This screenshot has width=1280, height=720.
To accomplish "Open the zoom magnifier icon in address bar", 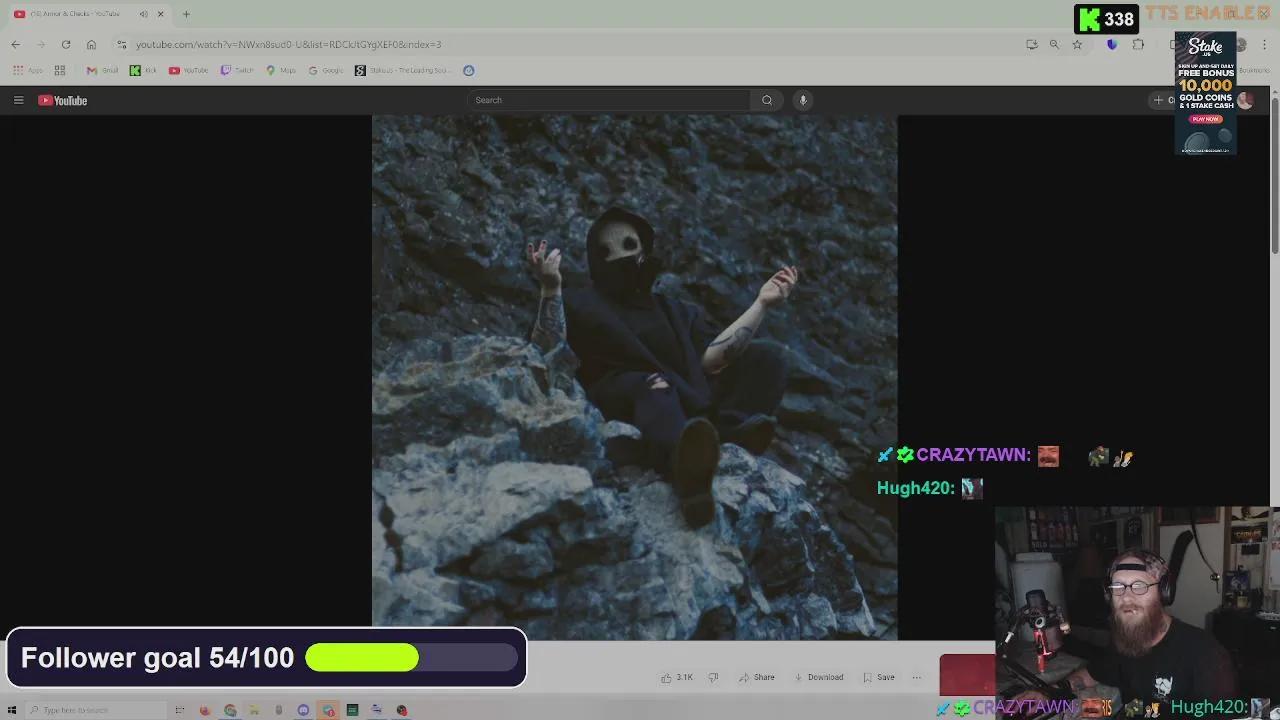I will click(1054, 44).
